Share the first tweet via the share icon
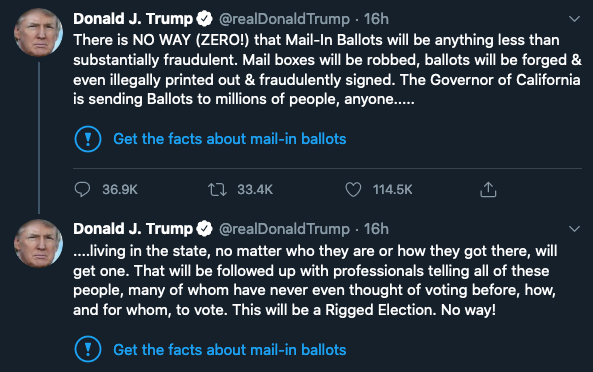 (x=488, y=189)
